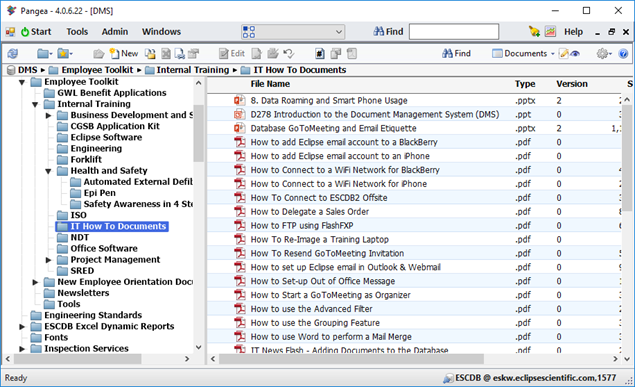Image resolution: width=635 pixels, height=387 pixels.
Task: Collapse the Employee Toolkit tree node
Action: [x=22, y=82]
